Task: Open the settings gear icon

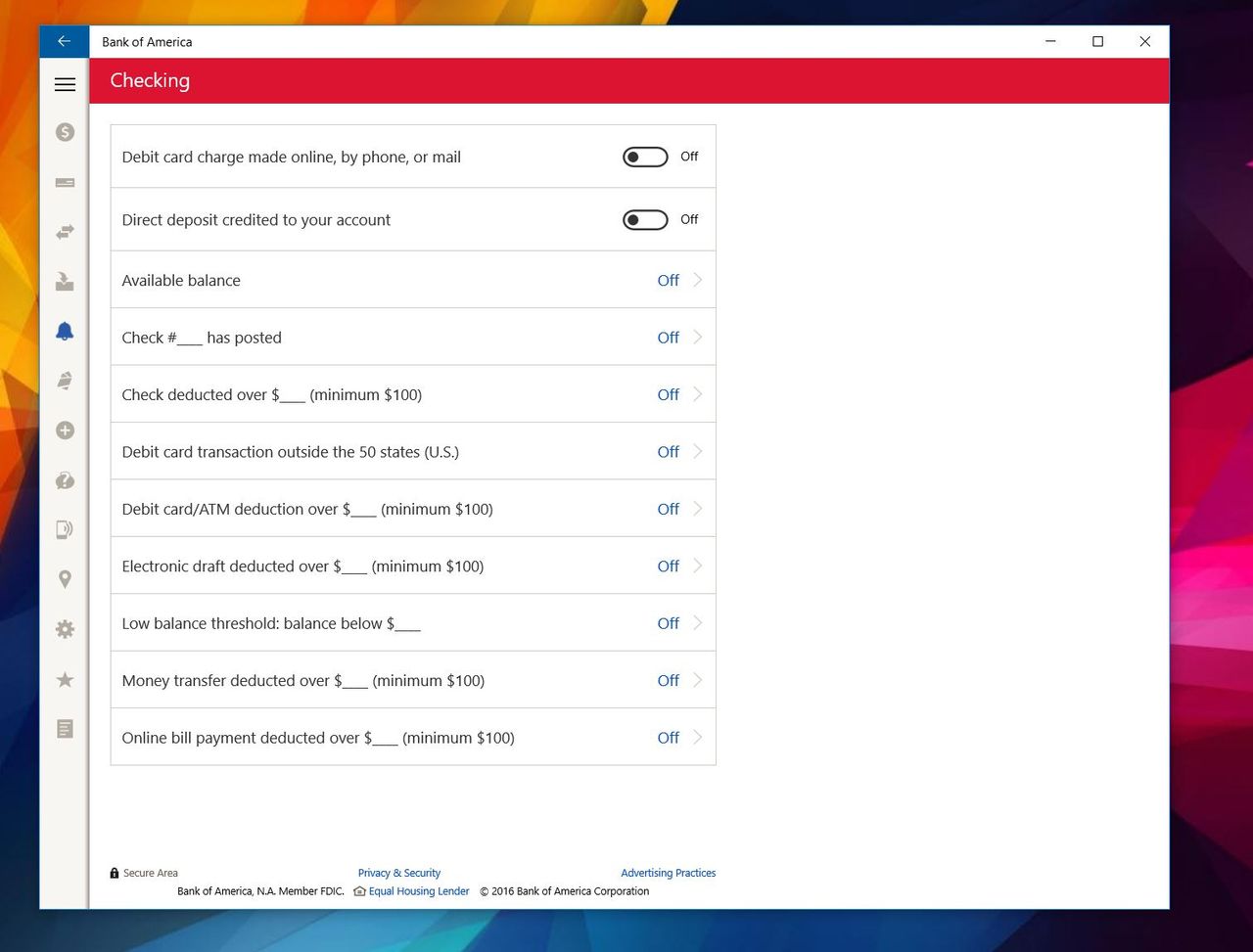Action: coord(65,629)
